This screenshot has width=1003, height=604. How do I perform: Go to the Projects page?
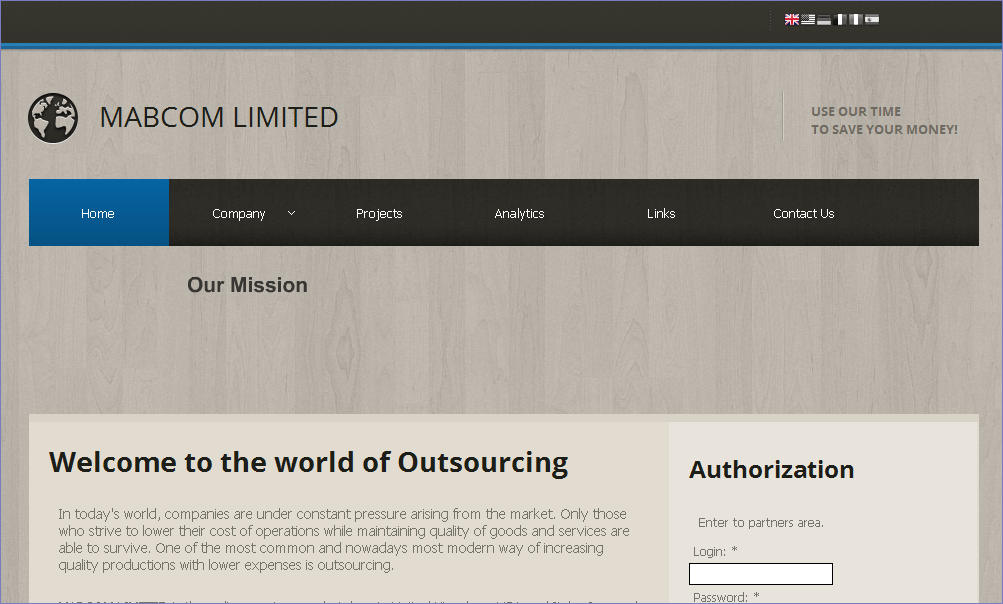[379, 214]
